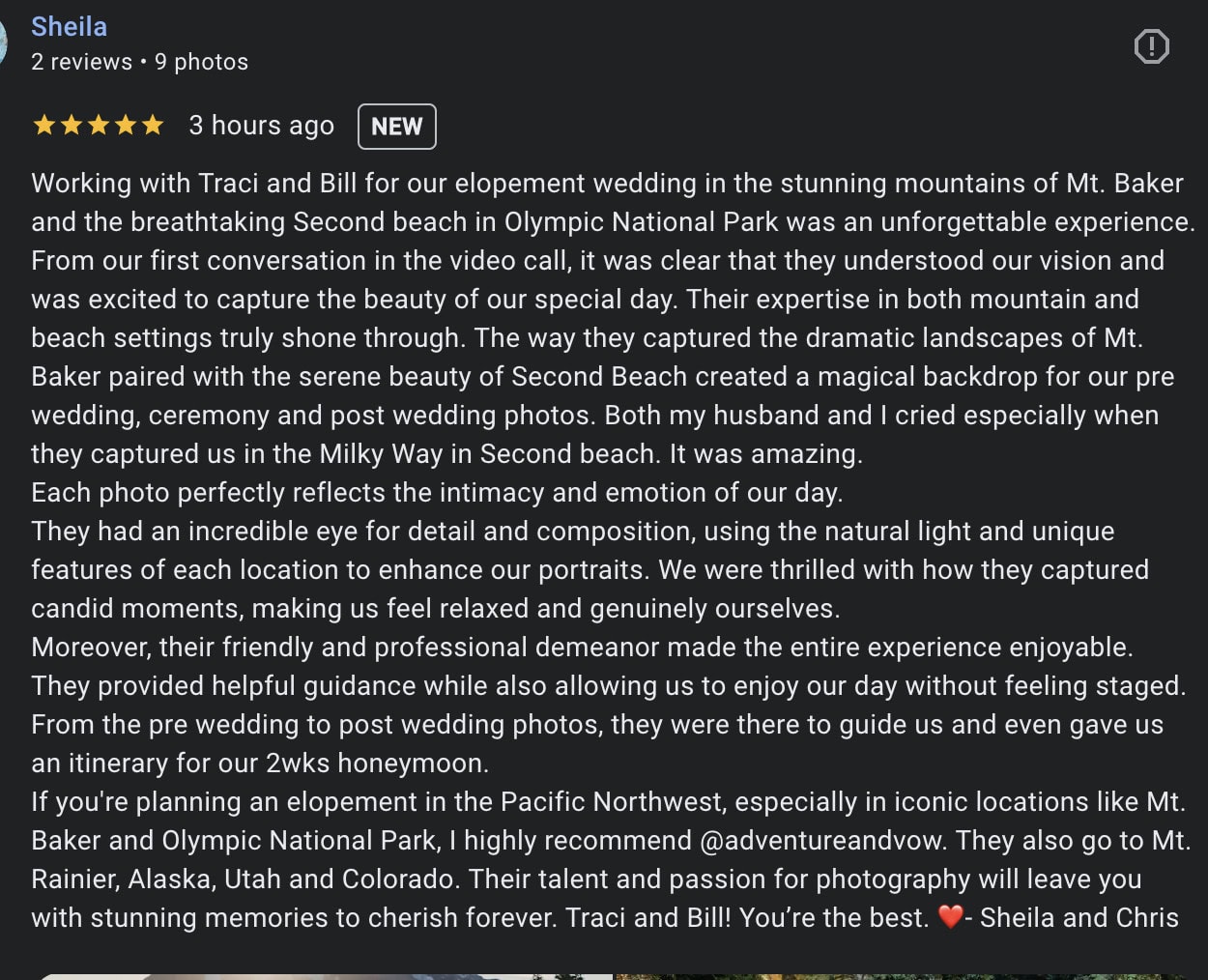Click the NEW badge beside the timestamp
Image resolution: width=1208 pixels, height=980 pixels.
pyautogui.click(x=396, y=127)
